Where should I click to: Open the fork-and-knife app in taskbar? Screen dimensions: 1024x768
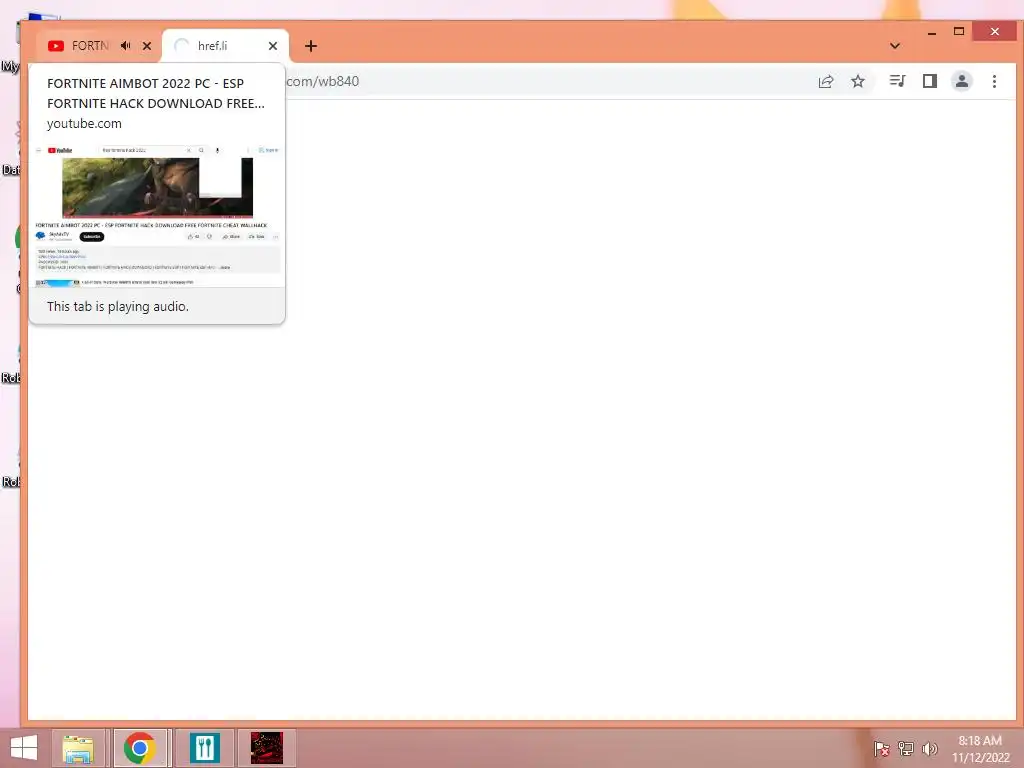pyautogui.click(x=204, y=748)
